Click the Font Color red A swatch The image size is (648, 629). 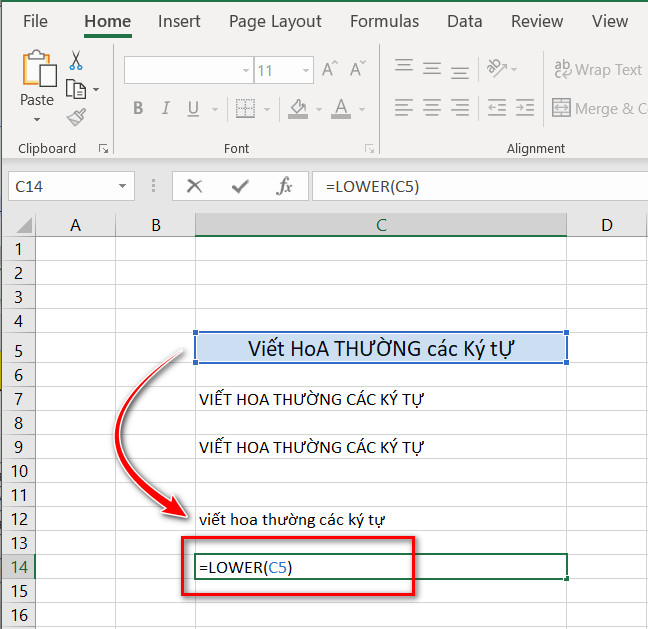pos(341,109)
